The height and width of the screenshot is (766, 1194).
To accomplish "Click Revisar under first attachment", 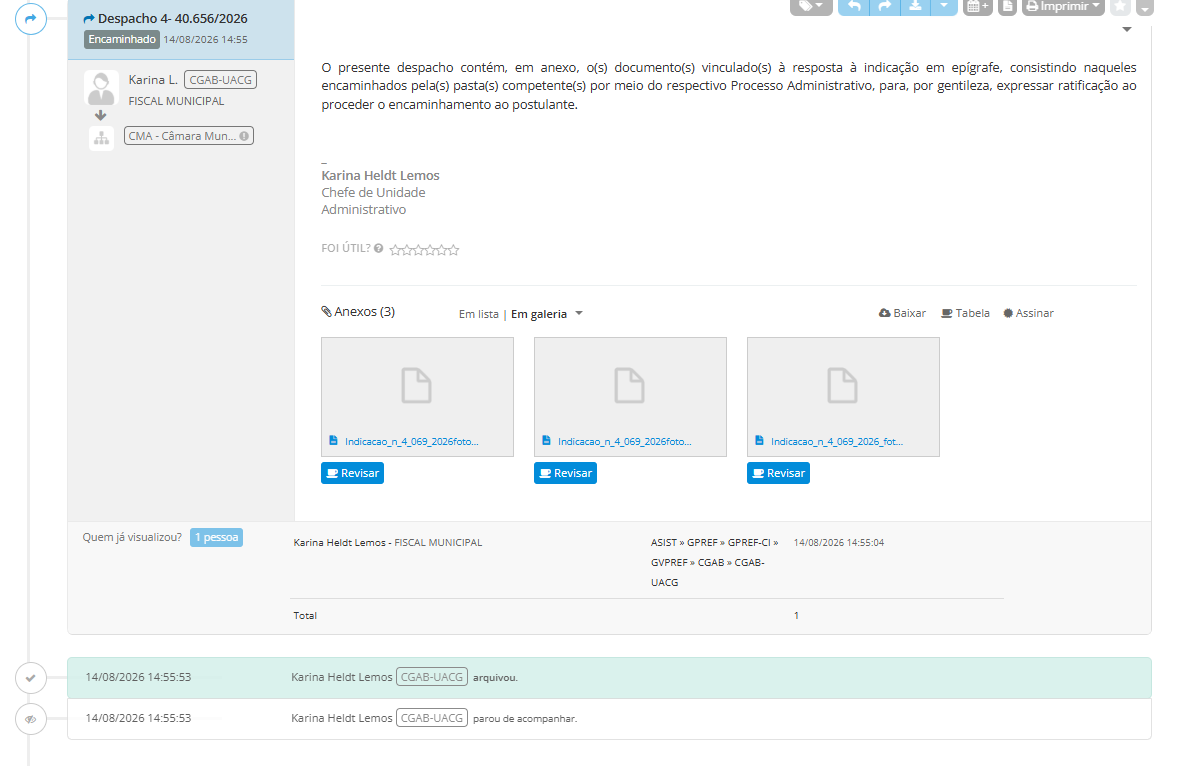I will click(353, 473).
